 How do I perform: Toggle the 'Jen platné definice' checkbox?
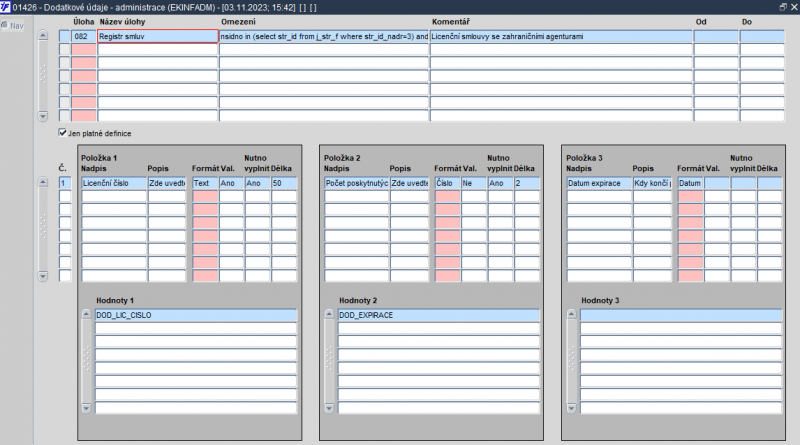click(x=62, y=133)
